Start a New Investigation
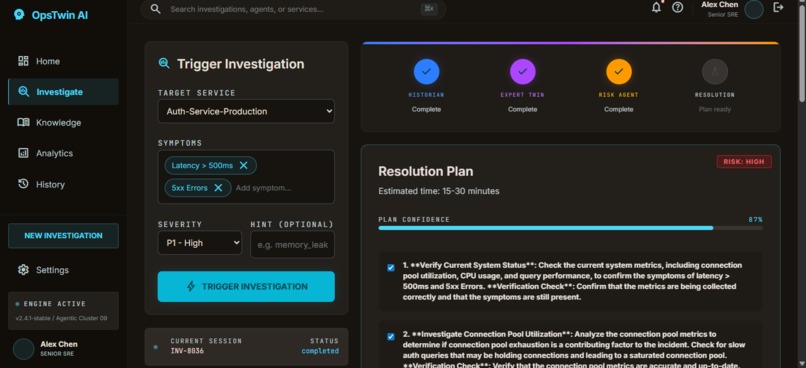The width and height of the screenshot is (806, 368). [x=63, y=235]
